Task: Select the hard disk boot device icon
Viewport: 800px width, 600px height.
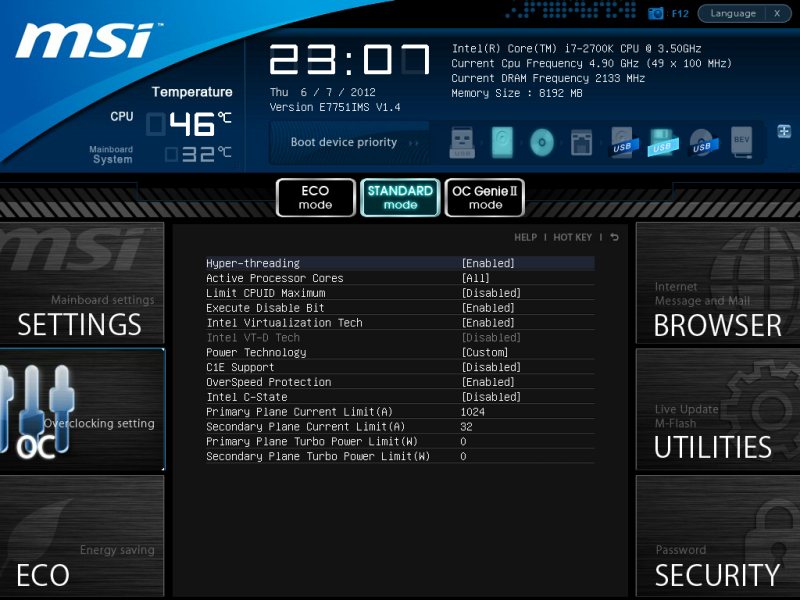Action: click(x=502, y=142)
